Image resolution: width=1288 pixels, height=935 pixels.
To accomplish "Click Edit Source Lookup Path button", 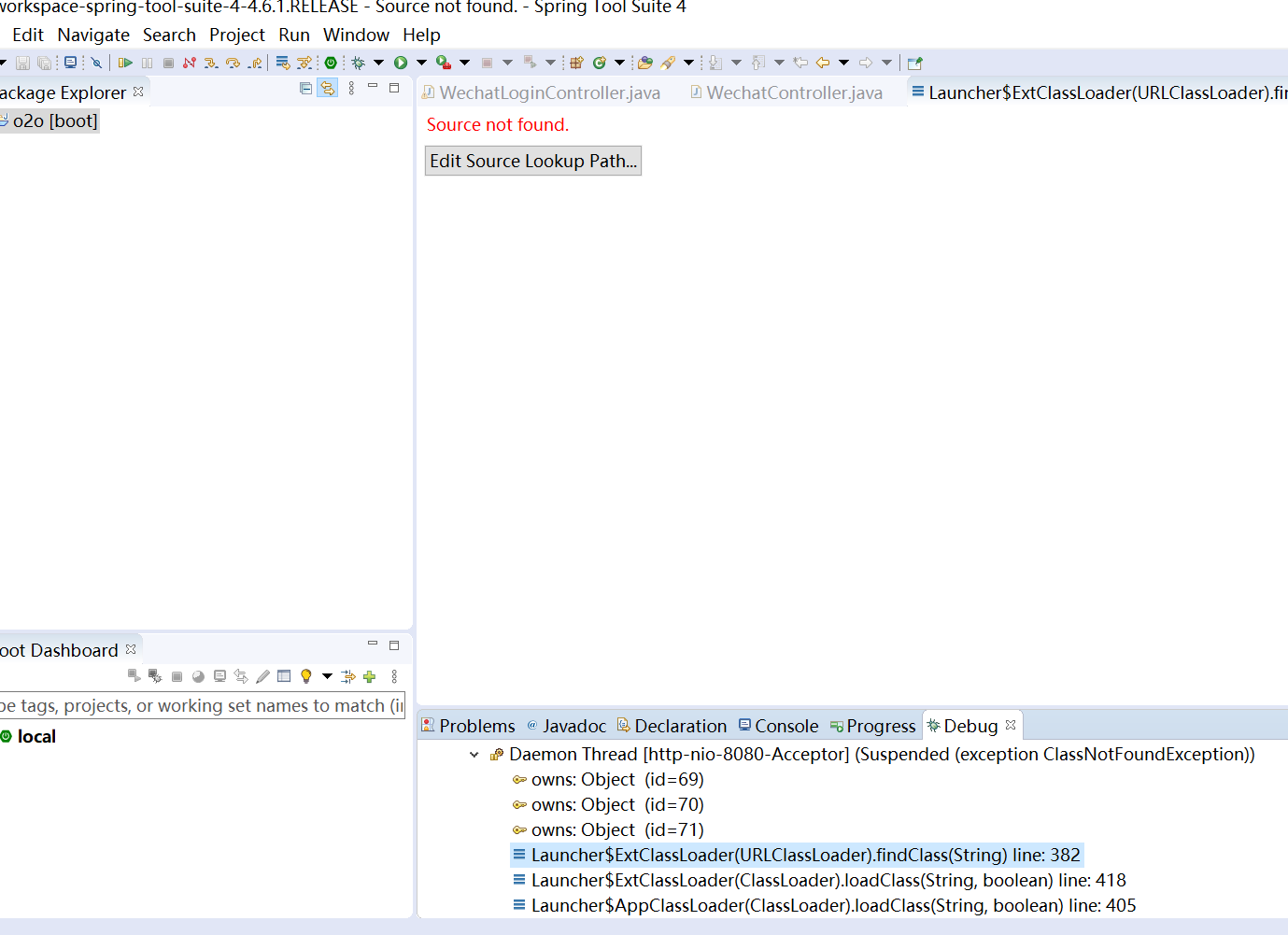I will pos(533,161).
